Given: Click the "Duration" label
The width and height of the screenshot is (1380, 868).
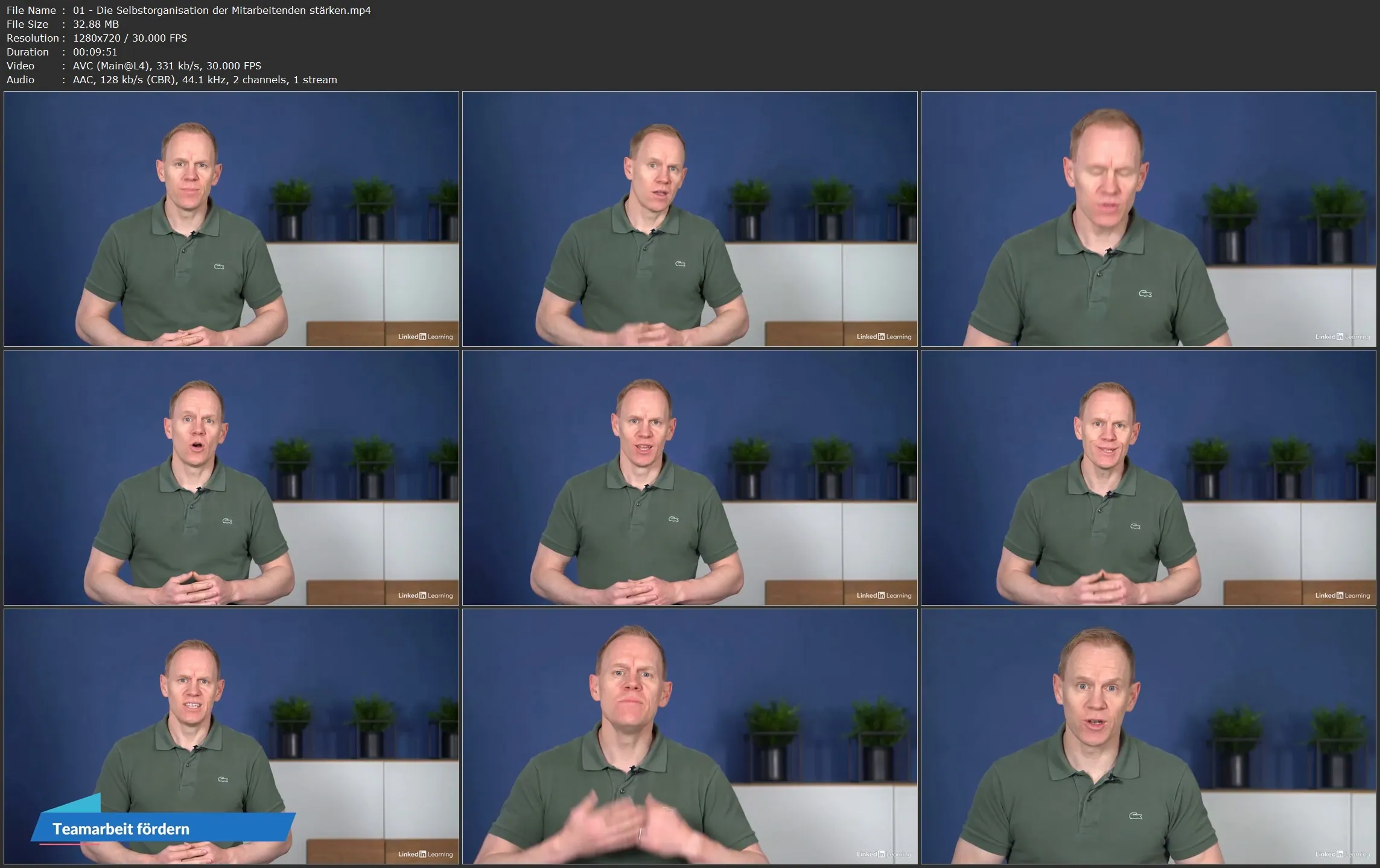Looking at the screenshot, I should 27,52.
